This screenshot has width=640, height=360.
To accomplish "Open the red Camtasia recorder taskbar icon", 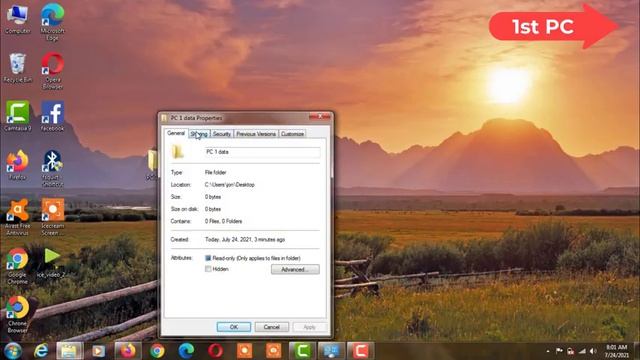I will click(360, 351).
